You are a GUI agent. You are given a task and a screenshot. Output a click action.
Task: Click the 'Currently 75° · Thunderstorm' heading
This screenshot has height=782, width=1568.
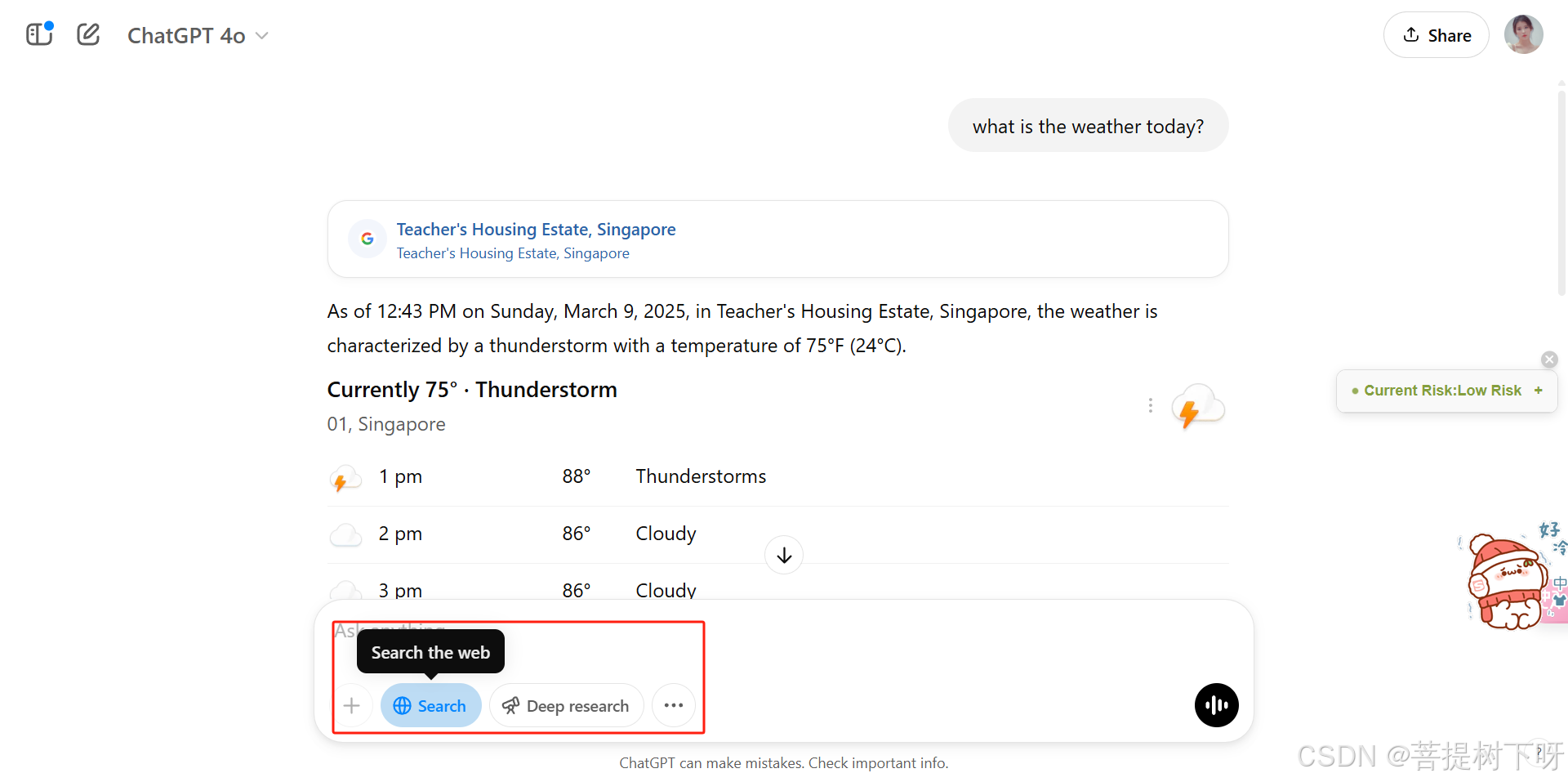click(472, 390)
